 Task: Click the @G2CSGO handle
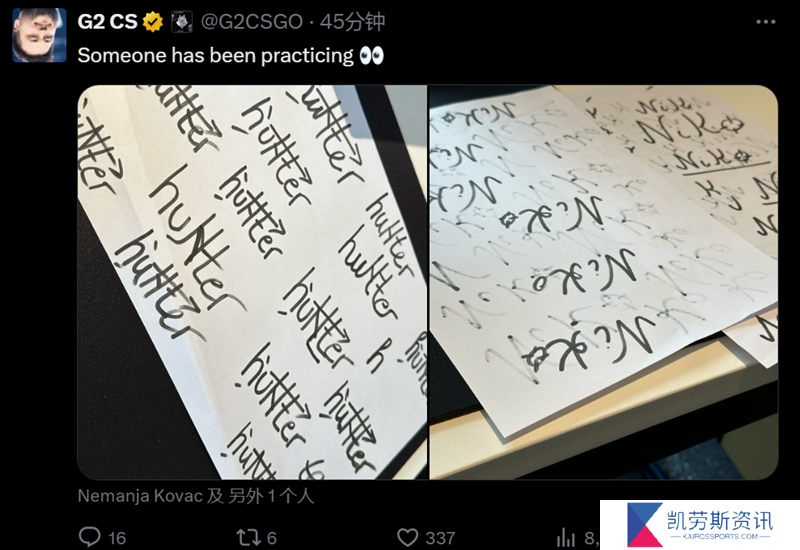click(252, 22)
